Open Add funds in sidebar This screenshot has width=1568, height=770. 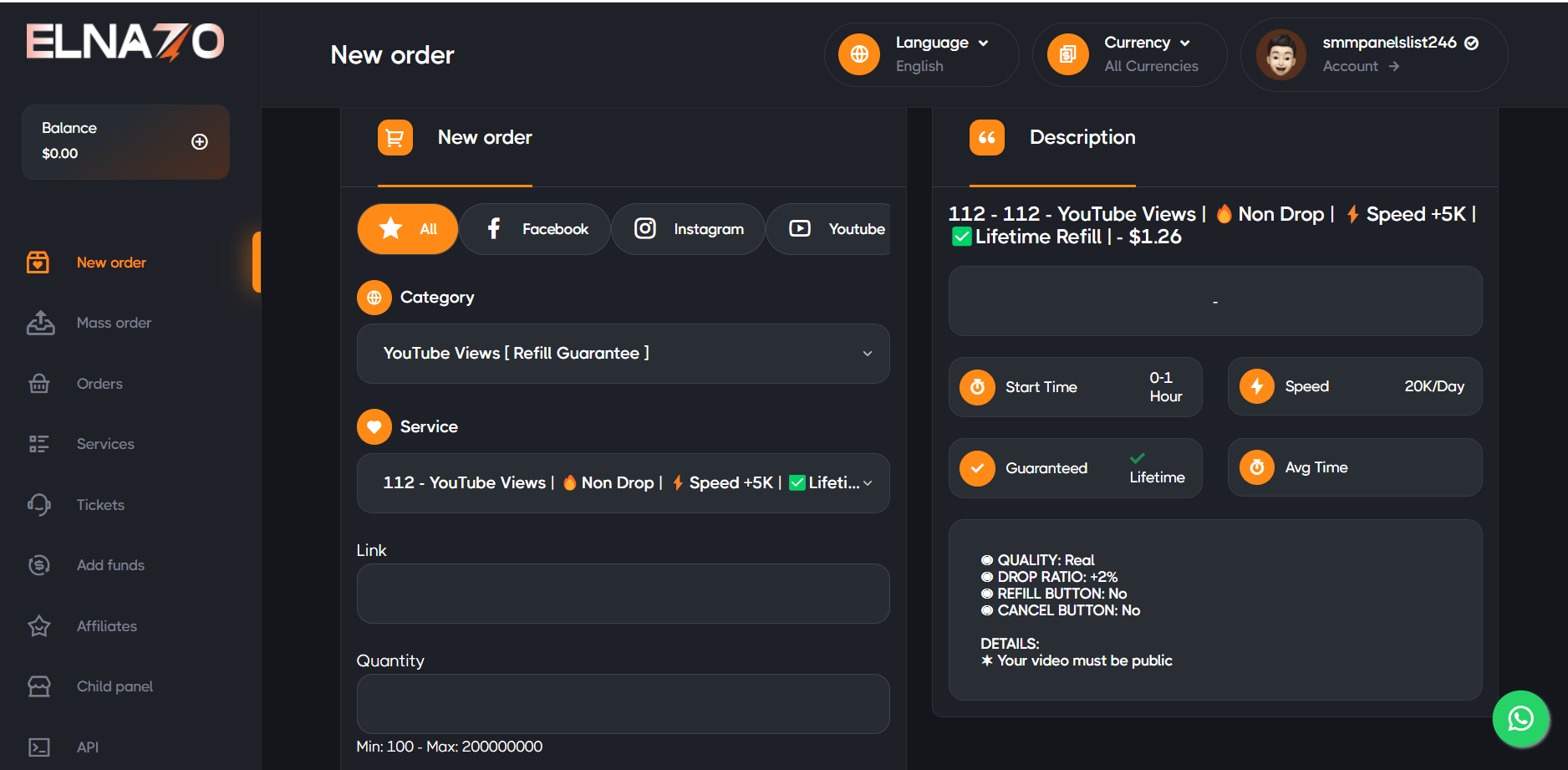point(109,565)
